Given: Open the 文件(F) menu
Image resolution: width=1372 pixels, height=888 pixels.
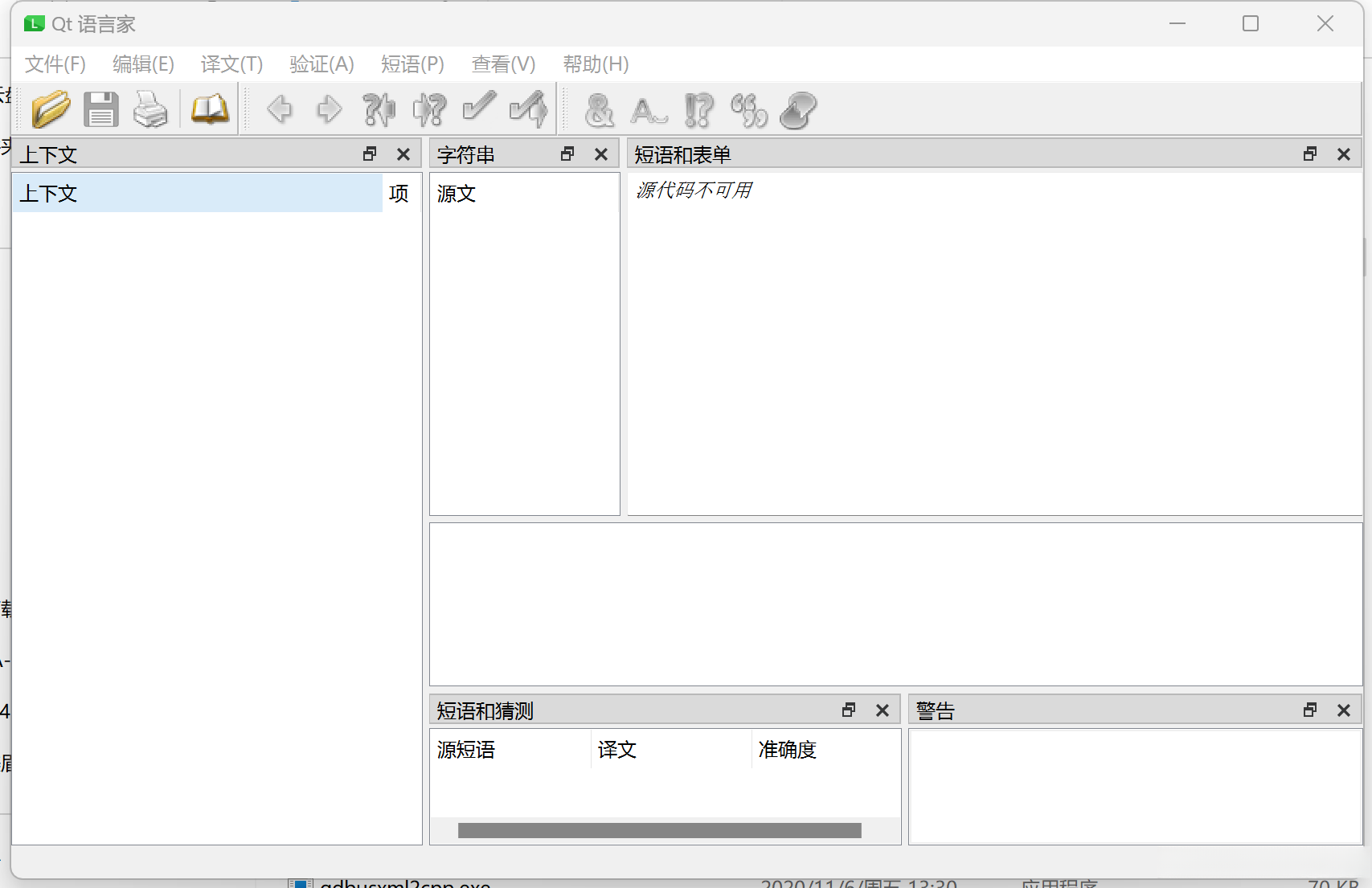Looking at the screenshot, I should coord(55,64).
